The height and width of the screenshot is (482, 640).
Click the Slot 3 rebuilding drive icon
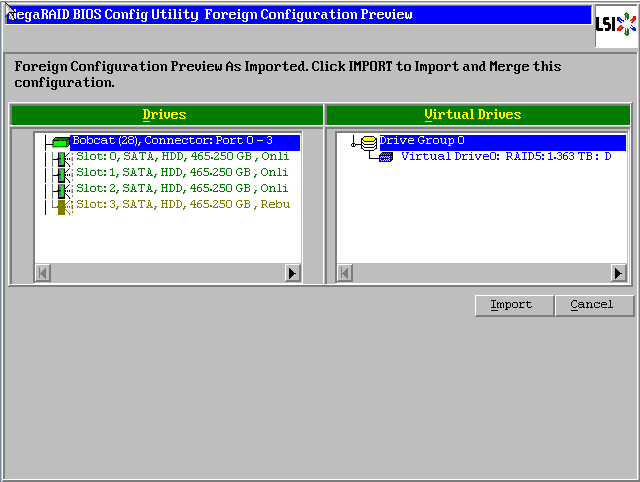point(61,206)
